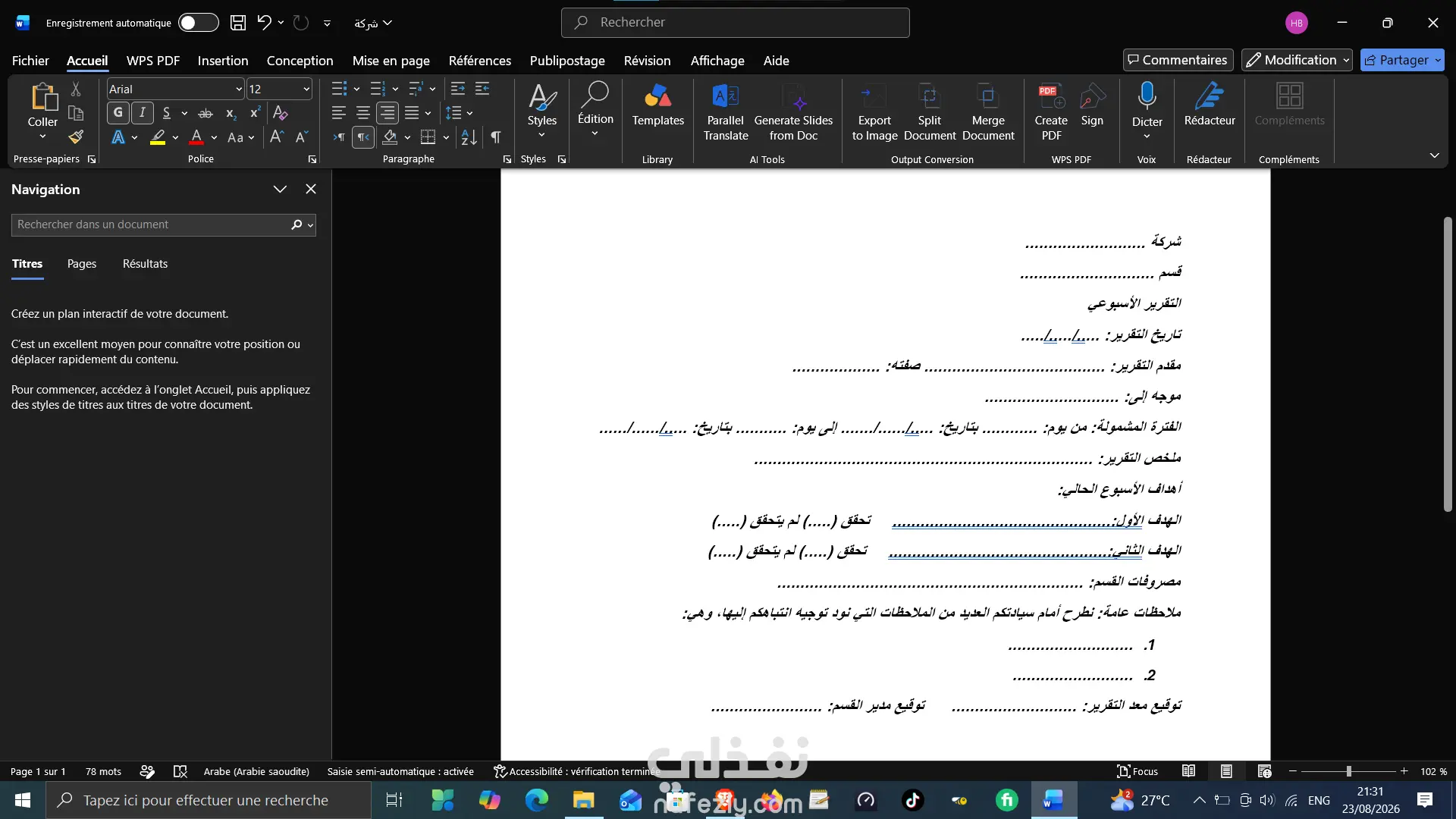Show or hide paragraph marks

(495, 137)
